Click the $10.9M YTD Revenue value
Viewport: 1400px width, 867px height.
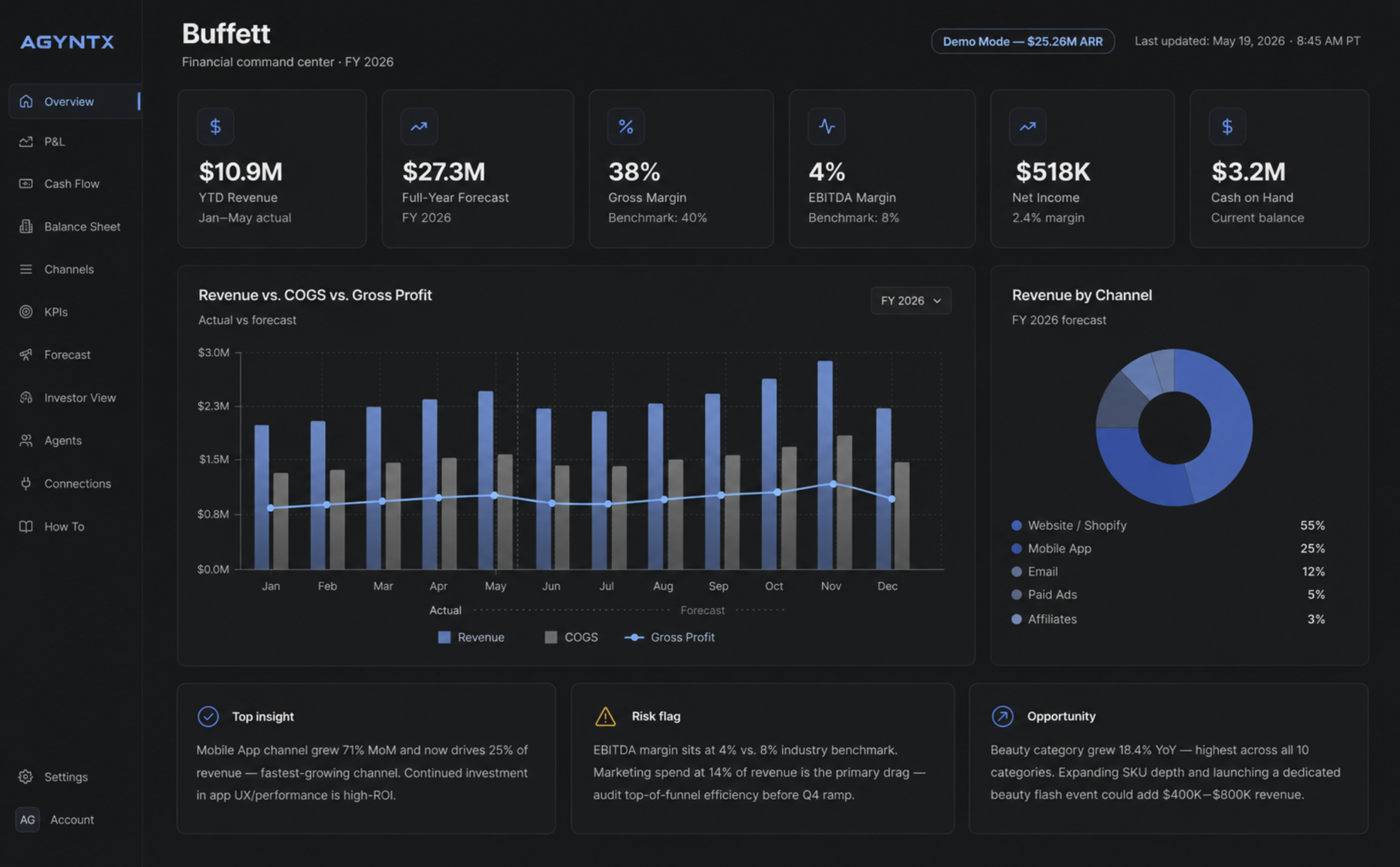click(241, 171)
